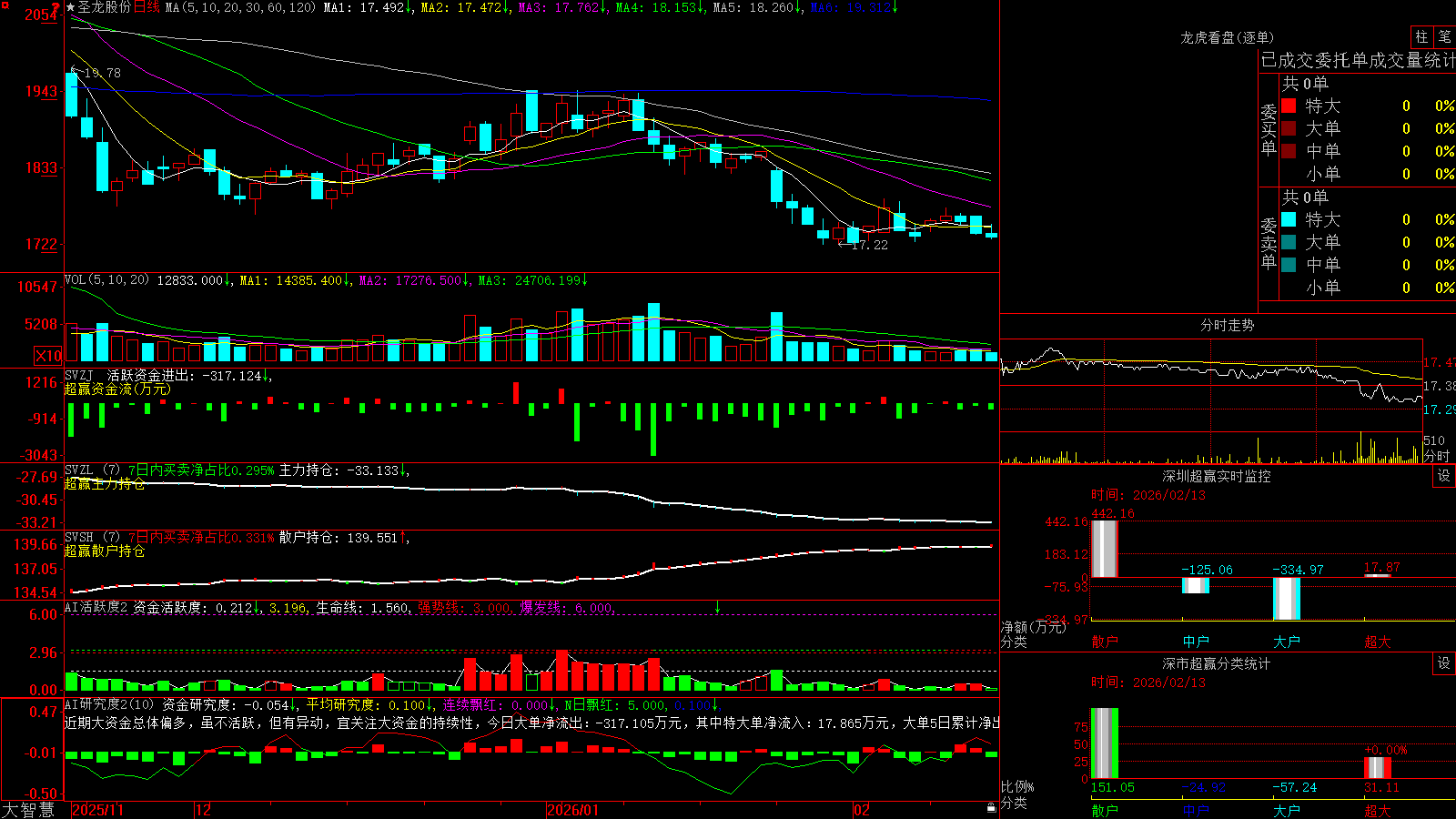This screenshot has height=819, width=1456.
Task: Click the dark red 中单 buy-order swatch
Action: point(1289,151)
